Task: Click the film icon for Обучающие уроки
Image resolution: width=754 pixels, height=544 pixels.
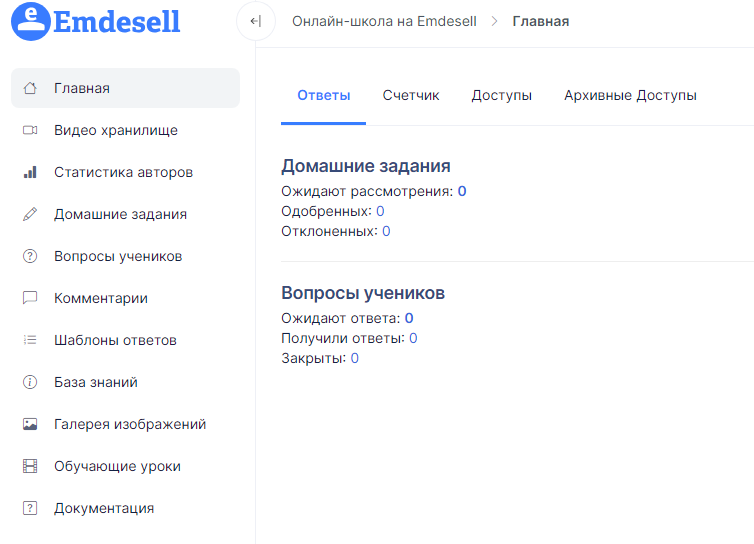Action: [30, 466]
